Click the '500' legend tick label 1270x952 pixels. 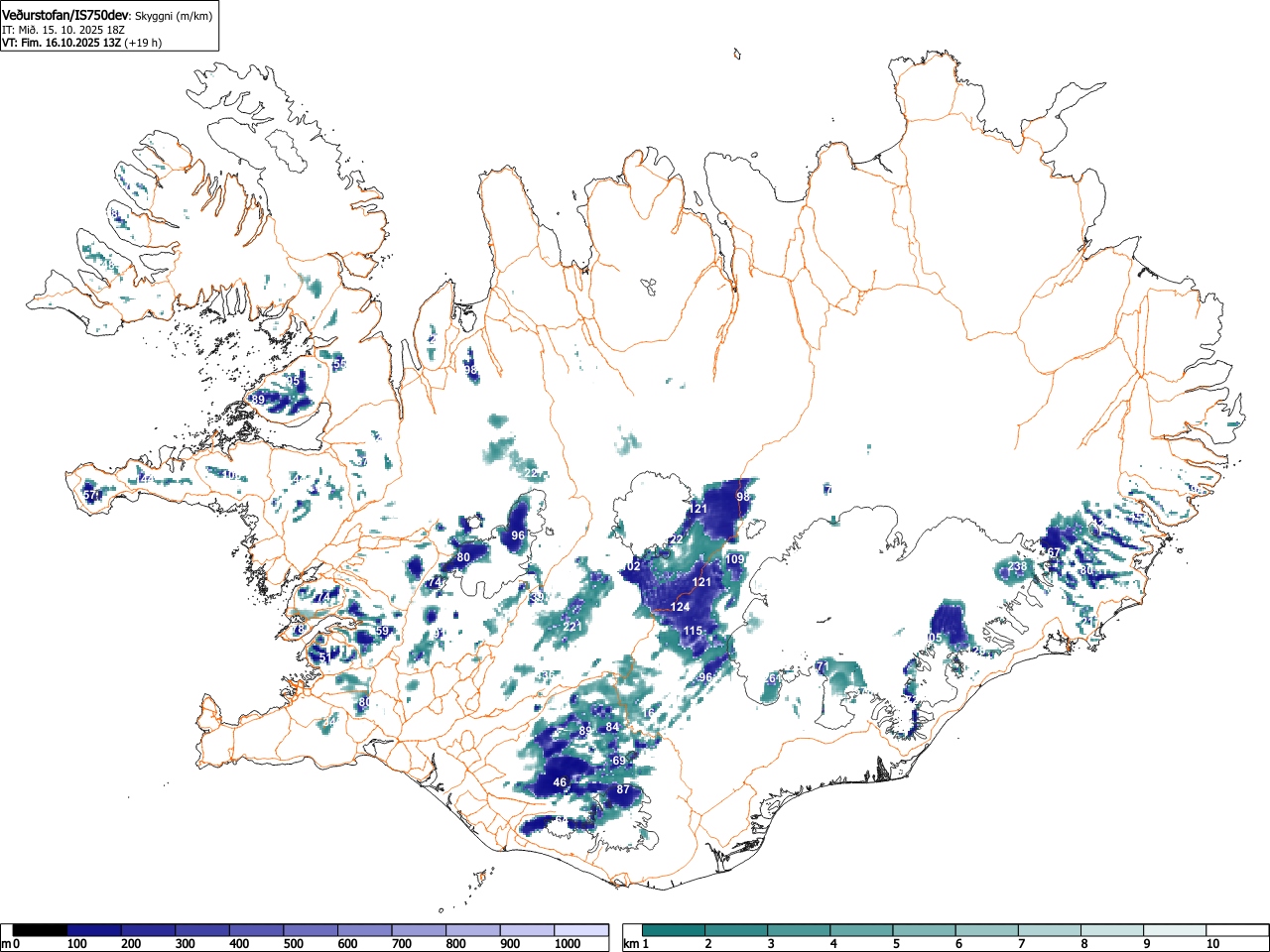point(293,945)
